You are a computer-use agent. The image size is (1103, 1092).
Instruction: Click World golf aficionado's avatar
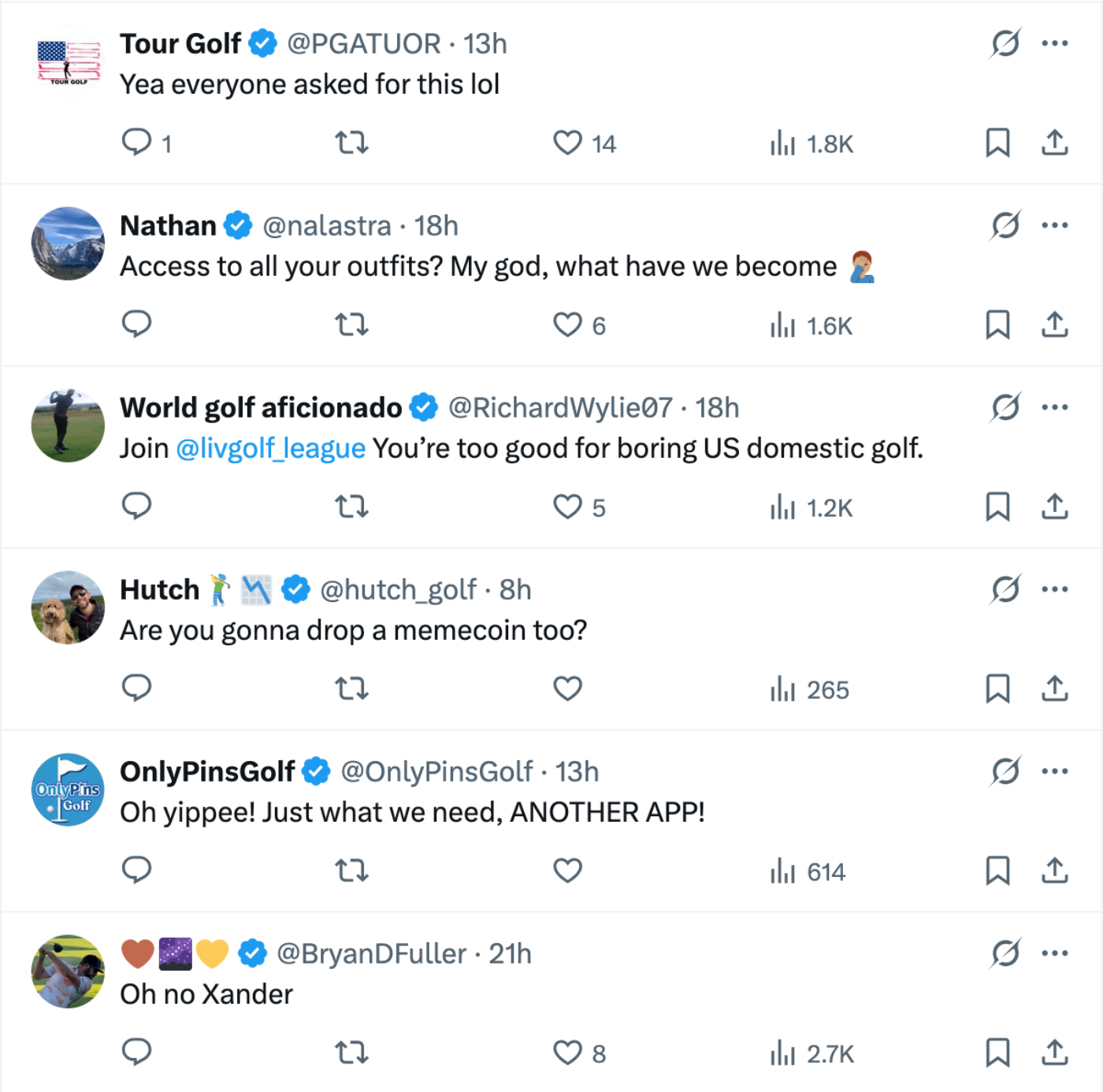click(68, 425)
